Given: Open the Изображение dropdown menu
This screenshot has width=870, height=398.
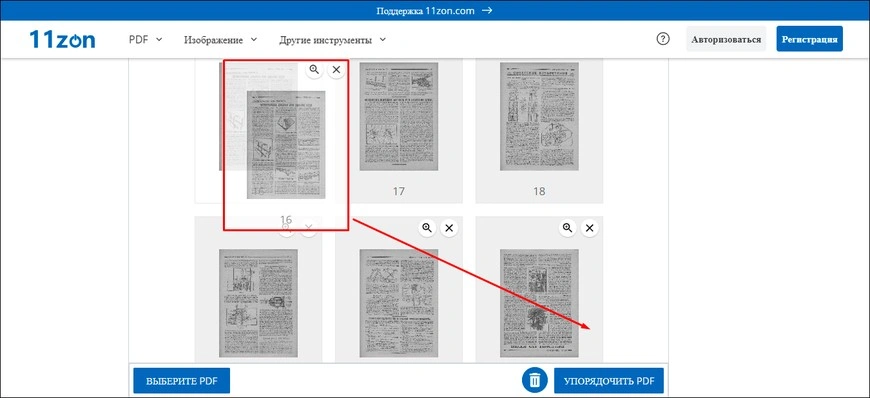Looking at the screenshot, I should pyautogui.click(x=221, y=40).
